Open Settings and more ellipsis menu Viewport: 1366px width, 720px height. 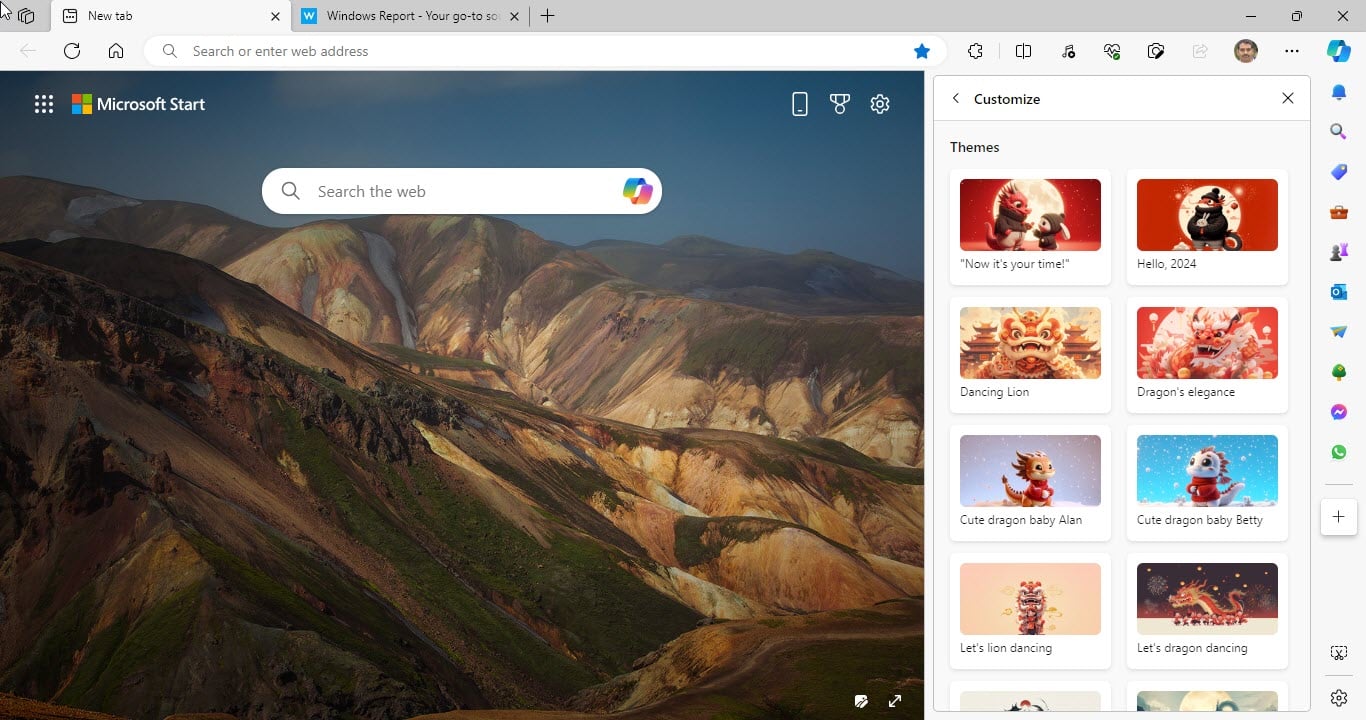[x=1292, y=51]
